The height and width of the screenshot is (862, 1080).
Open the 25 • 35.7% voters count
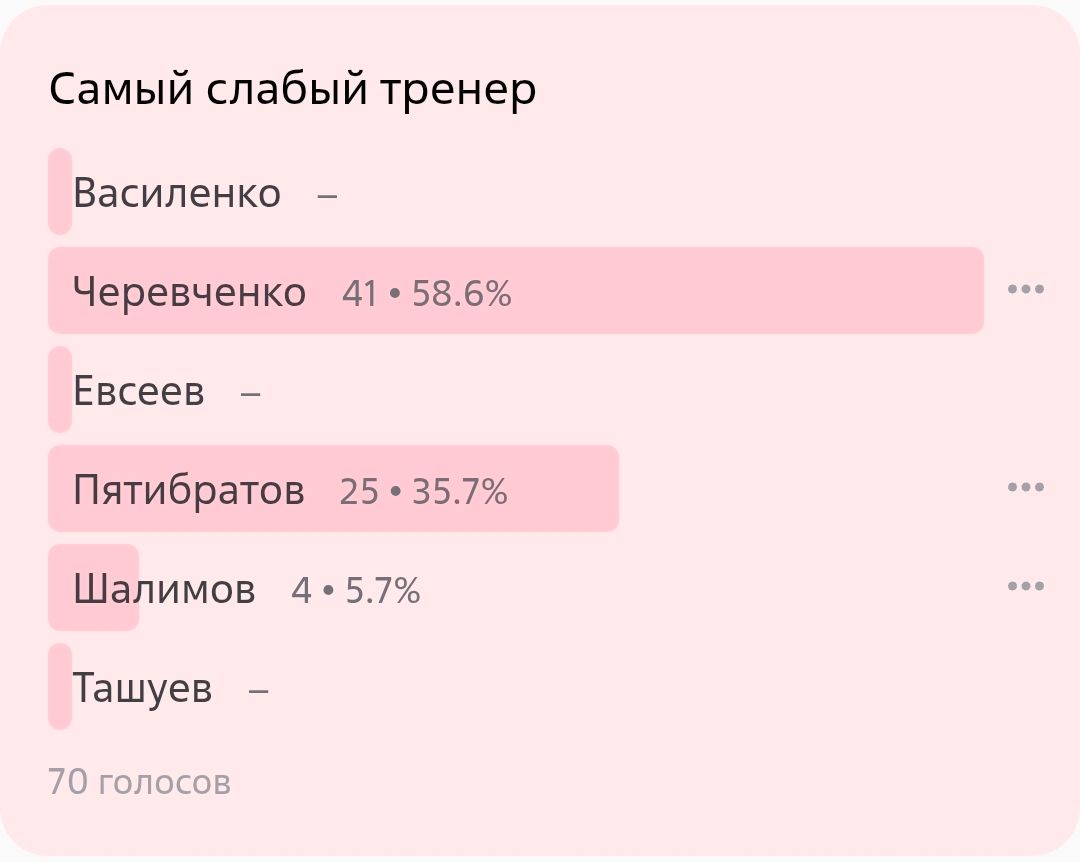tap(424, 492)
